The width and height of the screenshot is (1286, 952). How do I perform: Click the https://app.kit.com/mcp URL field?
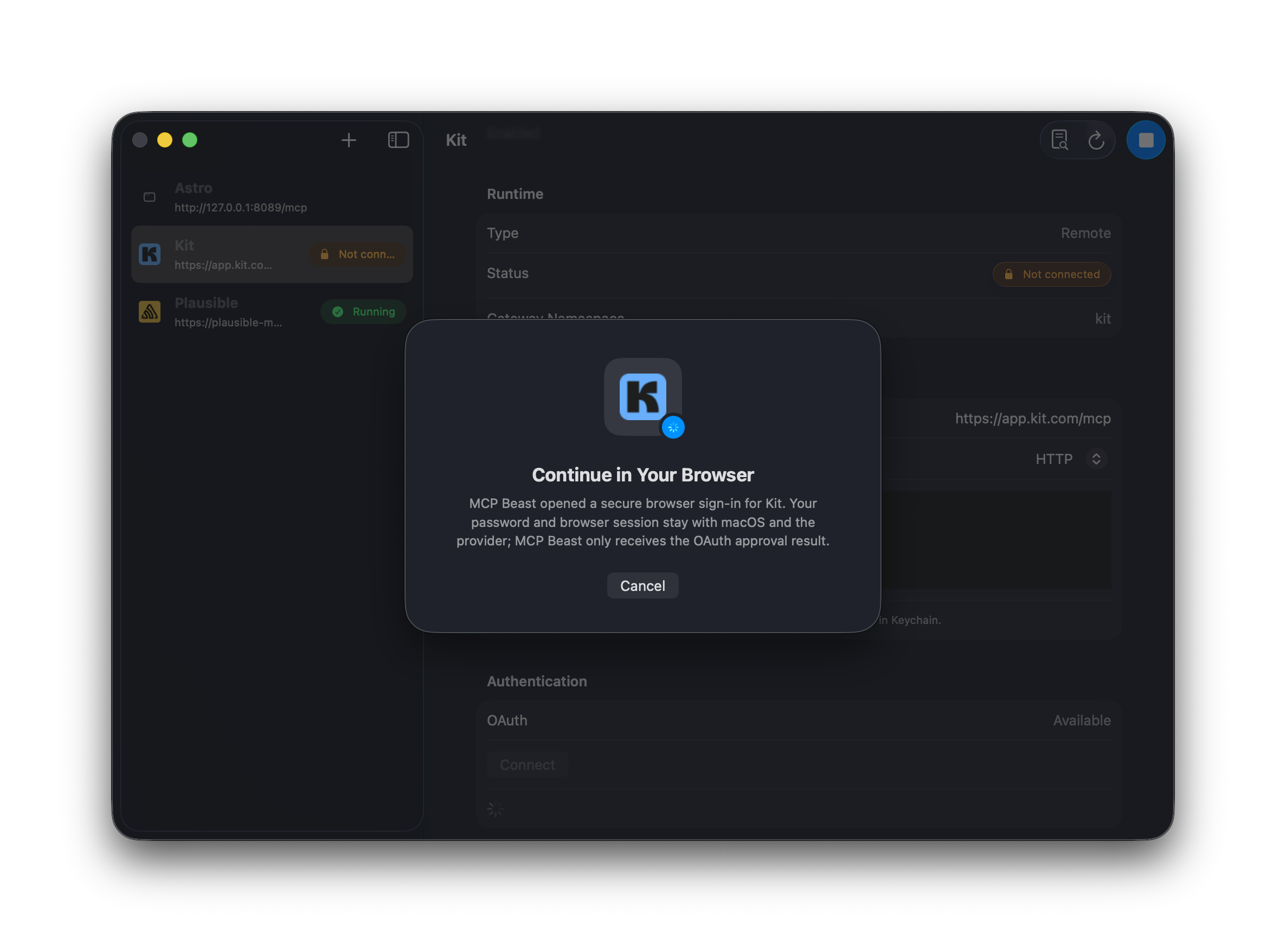pyautogui.click(x=1032, y=419)
